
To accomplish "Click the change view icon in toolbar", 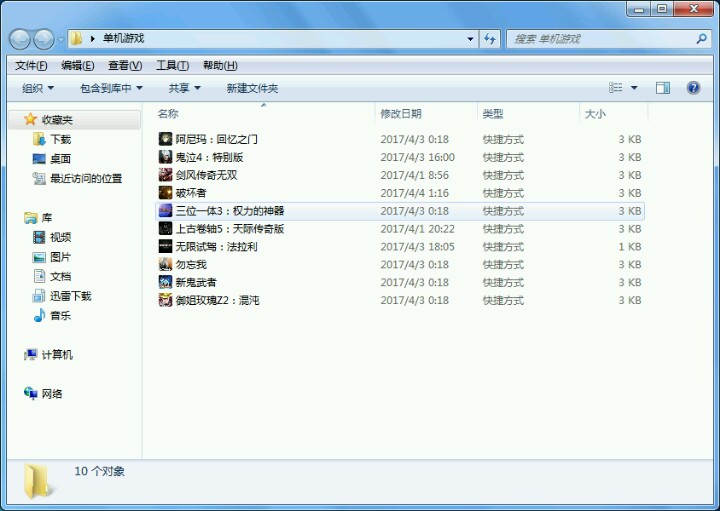I will point(616,88).
